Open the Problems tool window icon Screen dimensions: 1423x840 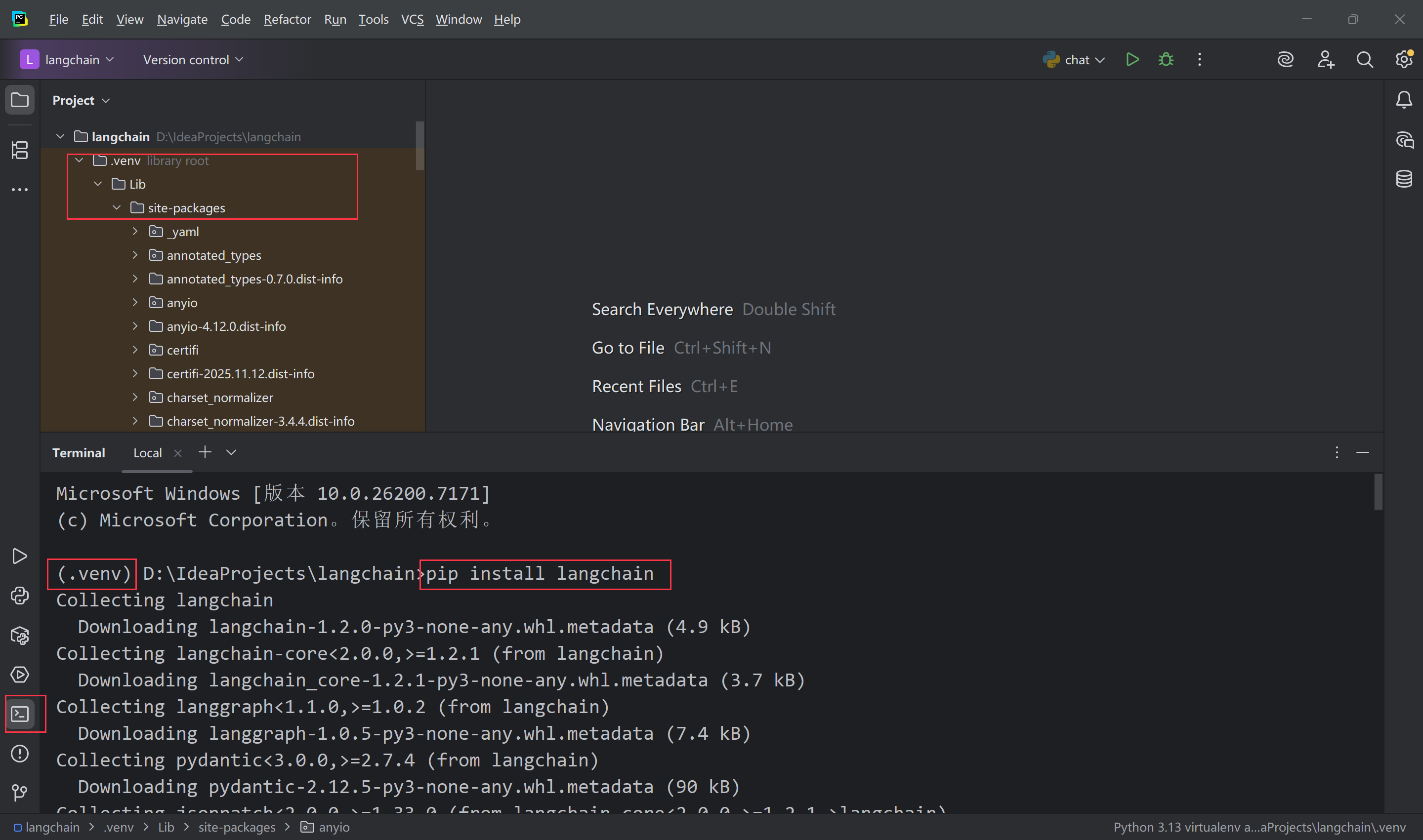click(x=20, y=754)
